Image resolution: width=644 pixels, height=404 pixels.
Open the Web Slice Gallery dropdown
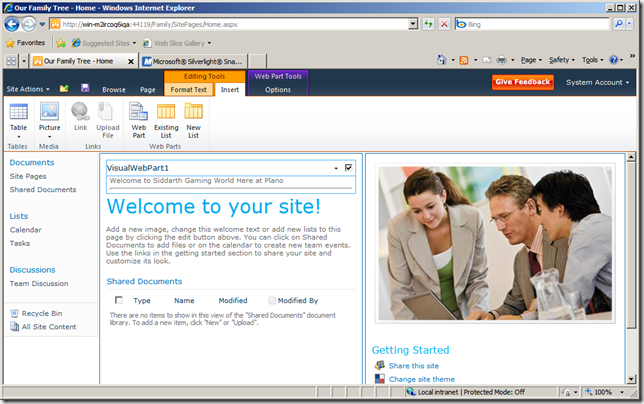point(209,43)
